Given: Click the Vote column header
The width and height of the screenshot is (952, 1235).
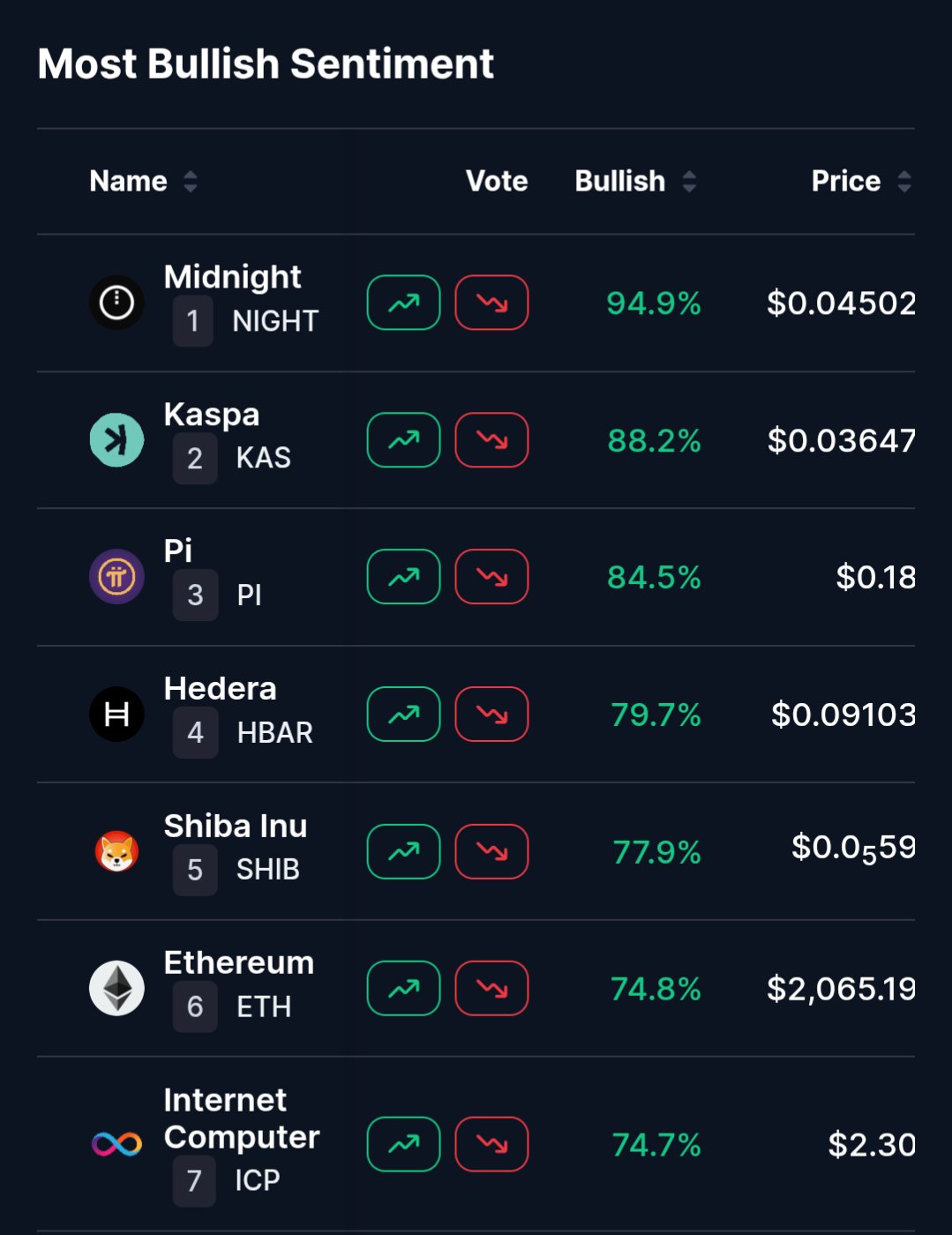Looking at the screenshot, I should pyautogui.click(x=497, y=182).
